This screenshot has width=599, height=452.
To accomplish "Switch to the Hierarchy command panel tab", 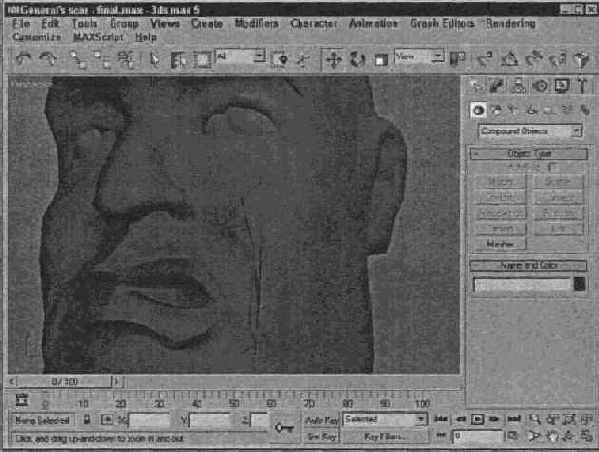I will coord(518,86).
